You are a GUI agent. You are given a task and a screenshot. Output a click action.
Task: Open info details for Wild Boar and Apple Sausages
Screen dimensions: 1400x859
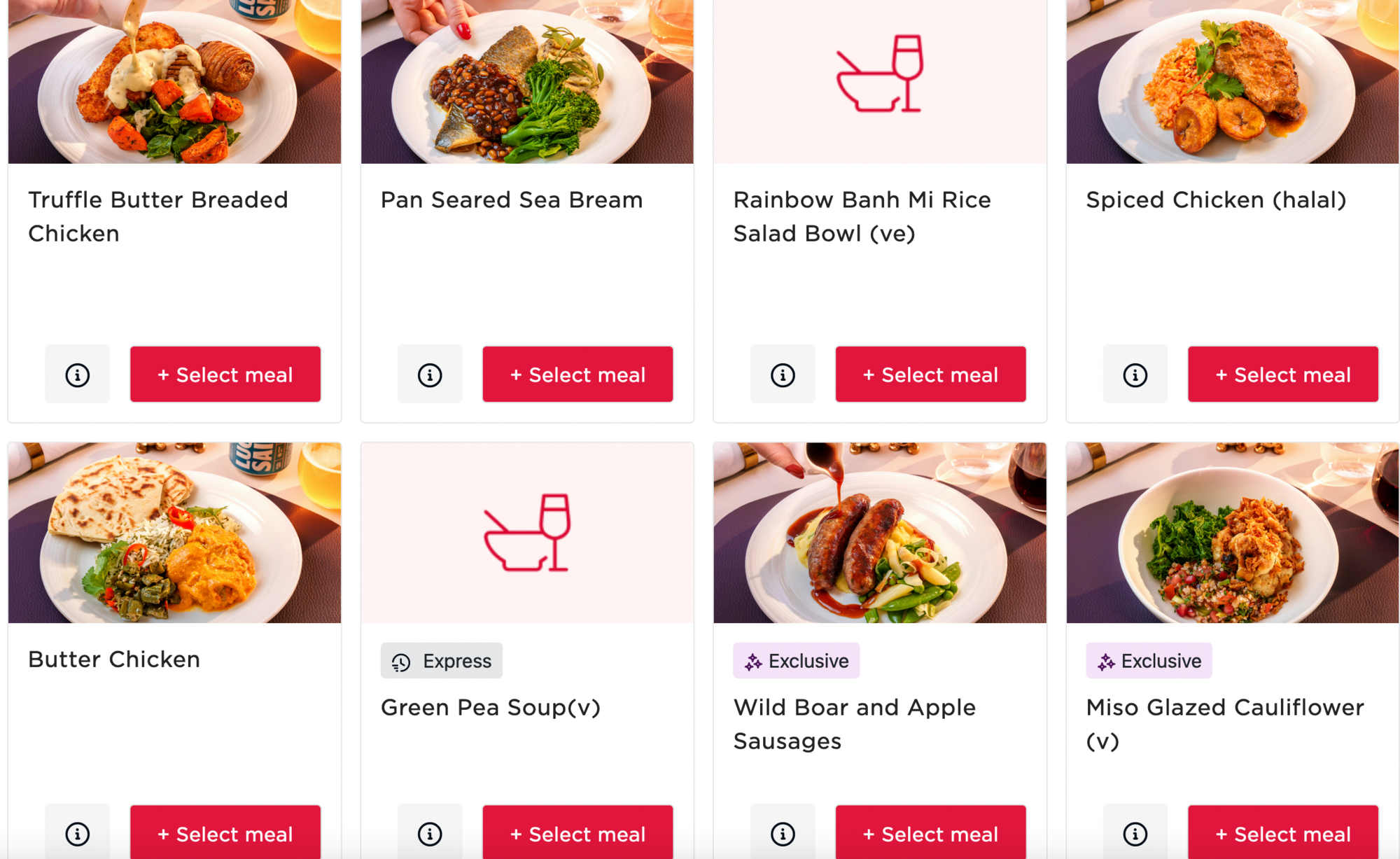click(x=782, y=833)
